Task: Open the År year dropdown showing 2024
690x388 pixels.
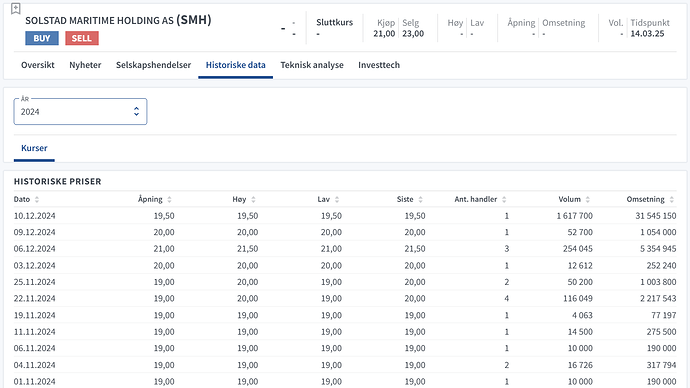Action: [x=80, y=112]
